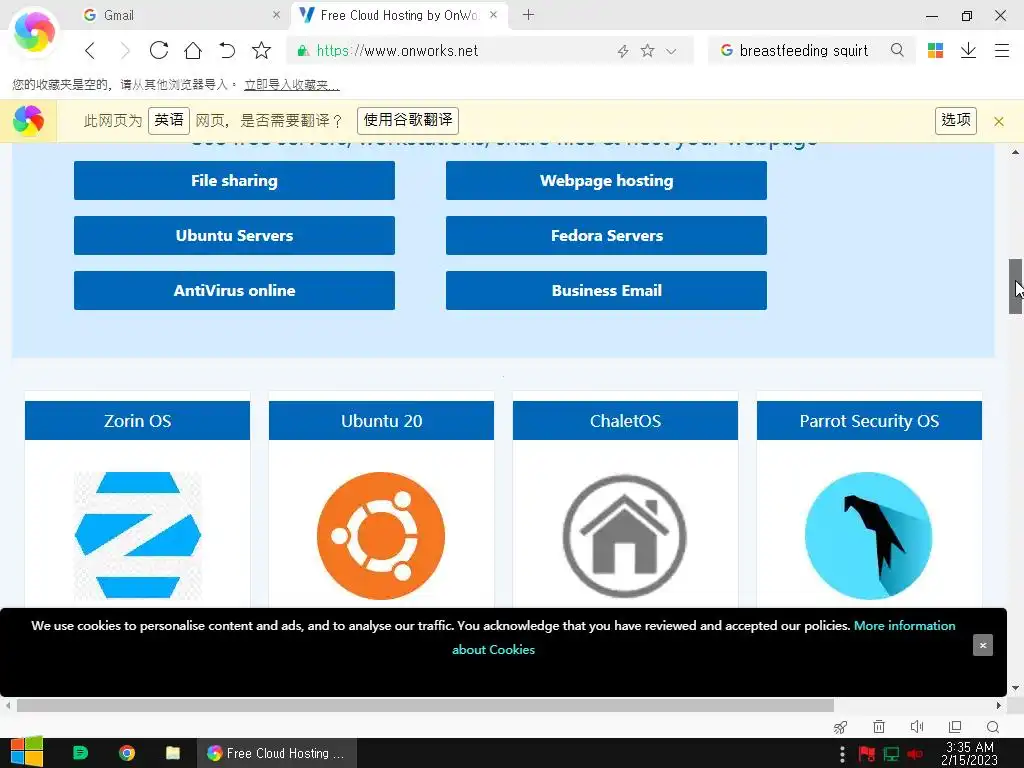Open the Ubuntu Servers button
The image size is (1024, 768).
tap(234, 235)
